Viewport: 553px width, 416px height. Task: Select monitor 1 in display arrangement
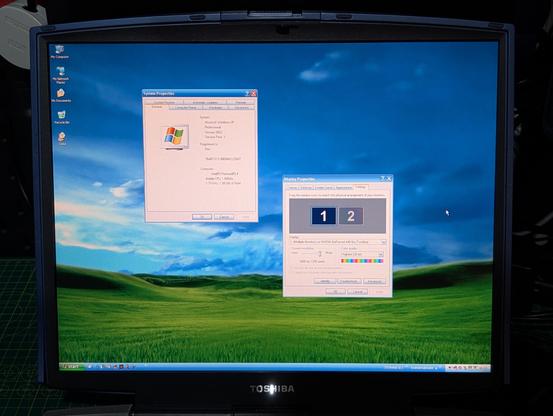pyautogui.click(x=323, y=216)
